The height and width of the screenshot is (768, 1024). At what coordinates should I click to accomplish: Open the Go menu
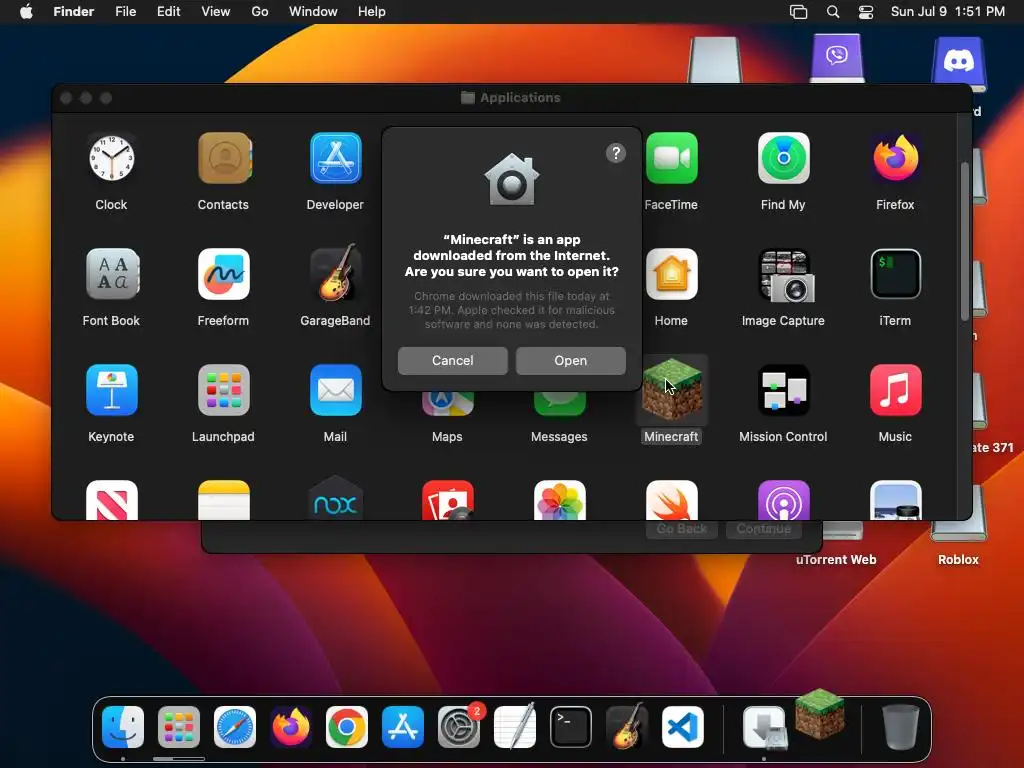coord(260,12)
